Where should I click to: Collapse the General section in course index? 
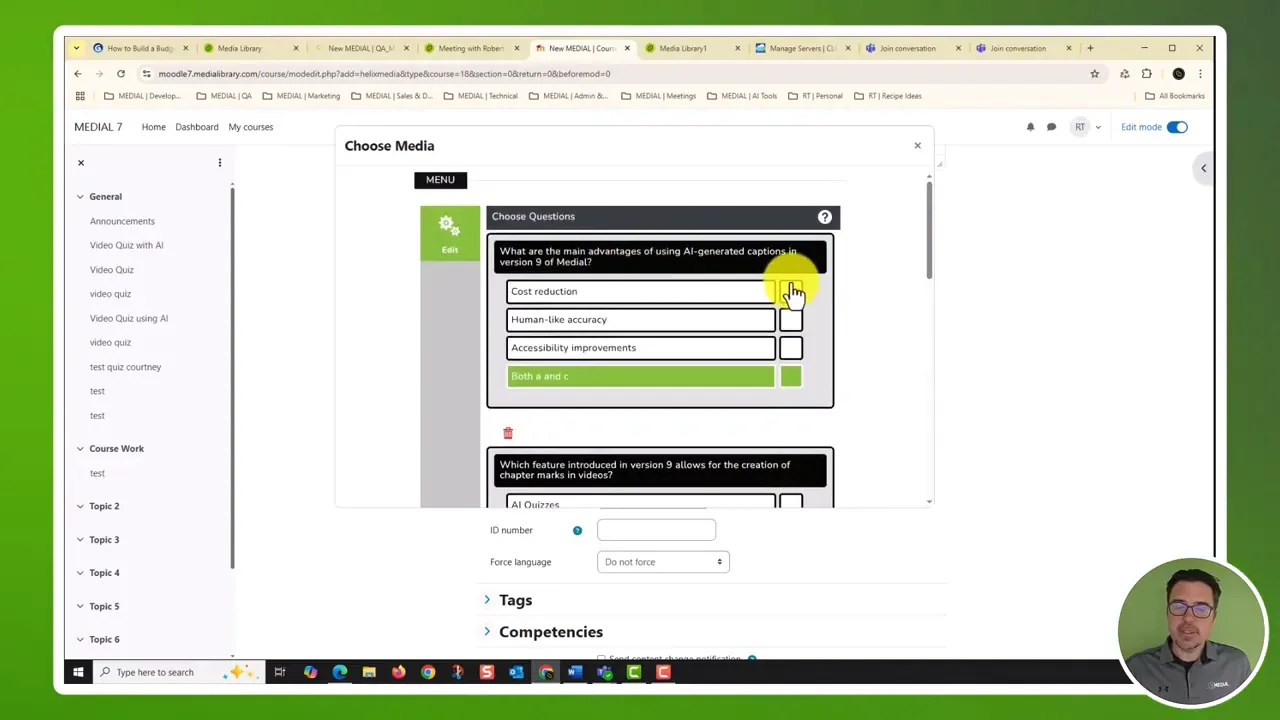80,197
